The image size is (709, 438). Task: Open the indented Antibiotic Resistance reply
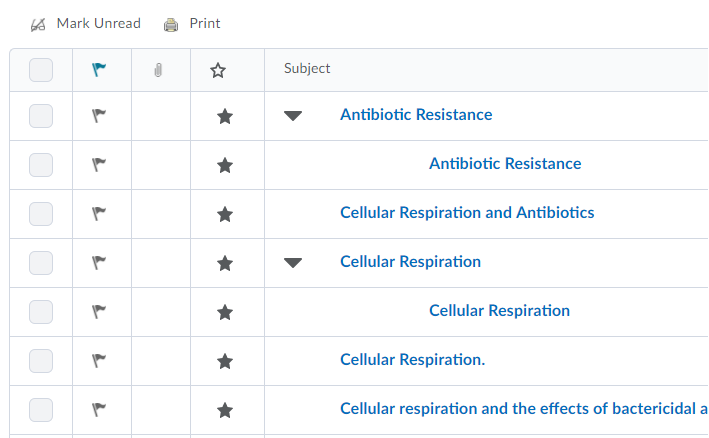[505, 164]
